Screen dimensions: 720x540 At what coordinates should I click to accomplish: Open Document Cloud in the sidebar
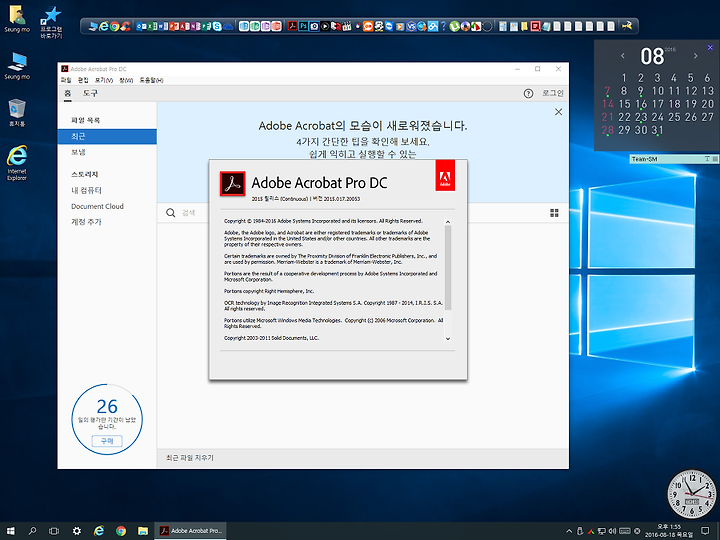click(97, 206)
